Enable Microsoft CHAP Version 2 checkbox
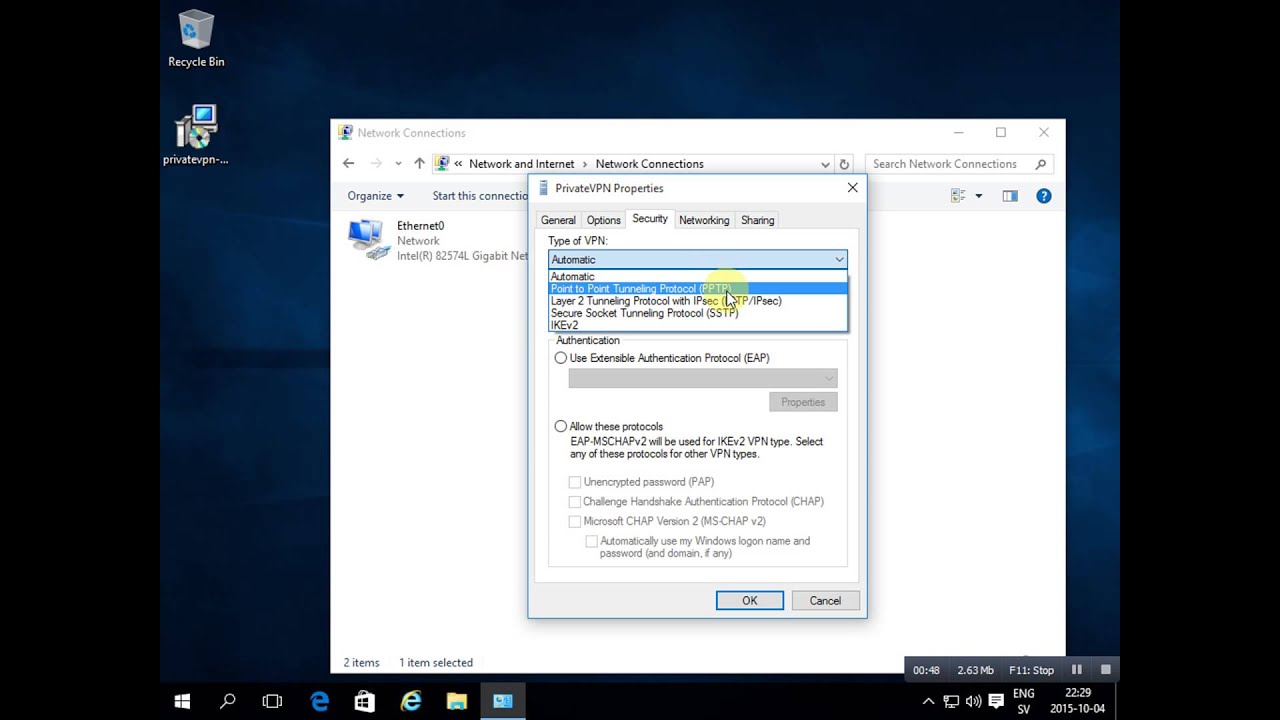 tap(575, 522)
